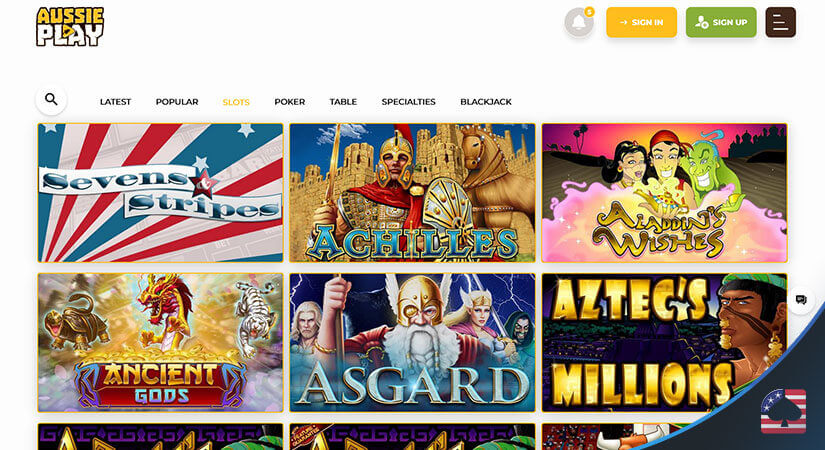This screenshot has width=825, height=450.
Task: Click the green Sign Up button
Action: (721, 22)
